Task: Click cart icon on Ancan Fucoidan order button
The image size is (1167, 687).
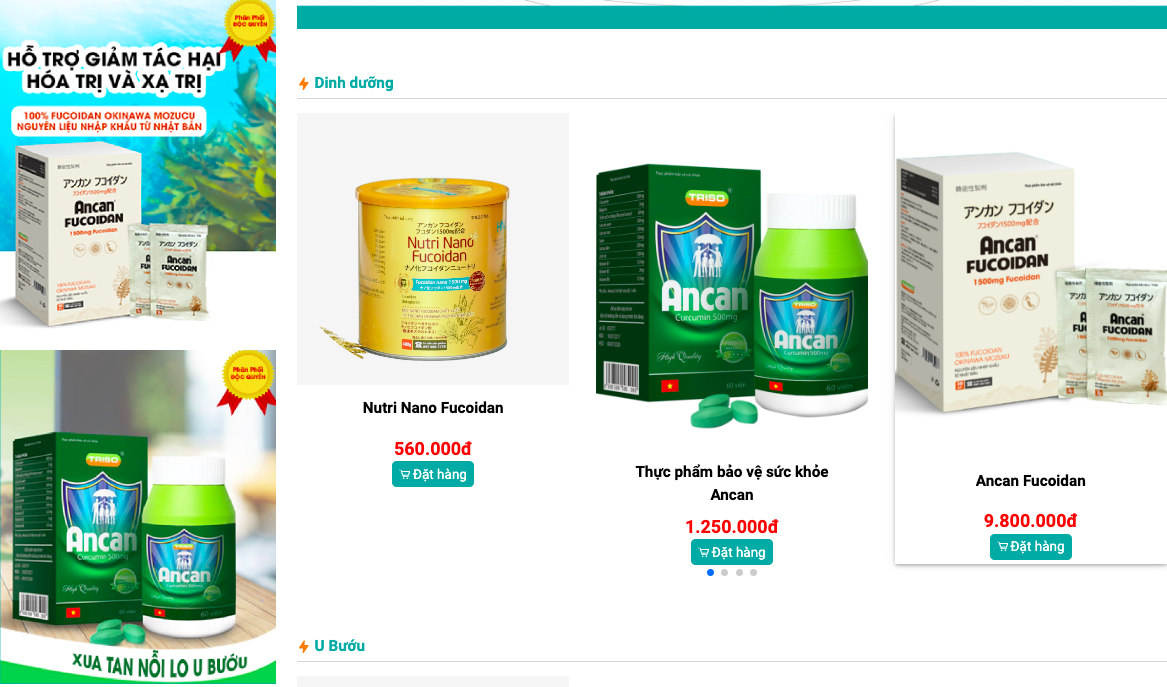Action: 1003,547
